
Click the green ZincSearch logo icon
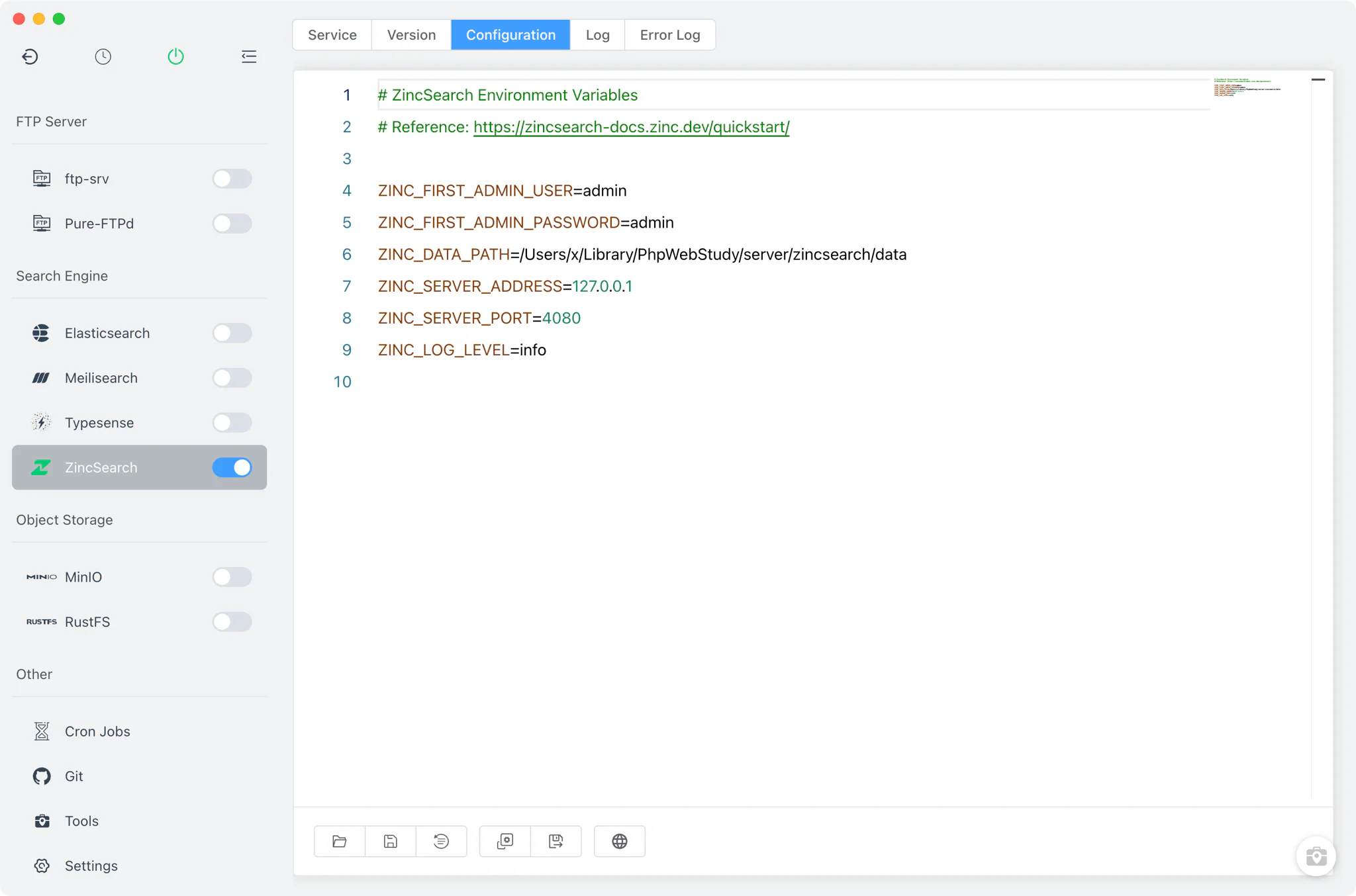[x=41, y=467]
